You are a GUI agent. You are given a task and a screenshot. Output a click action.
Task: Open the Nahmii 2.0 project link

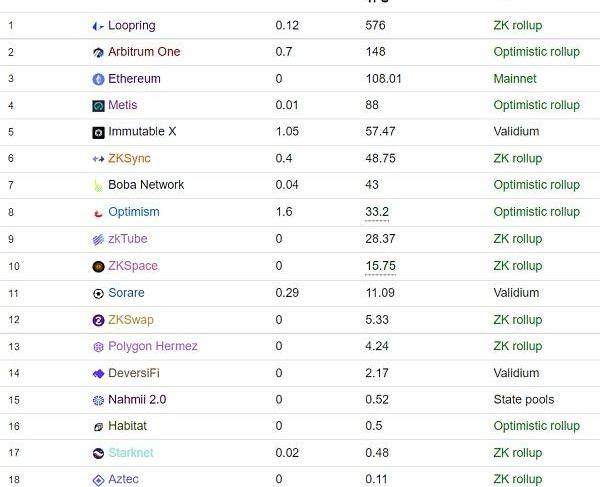[137, 400]
